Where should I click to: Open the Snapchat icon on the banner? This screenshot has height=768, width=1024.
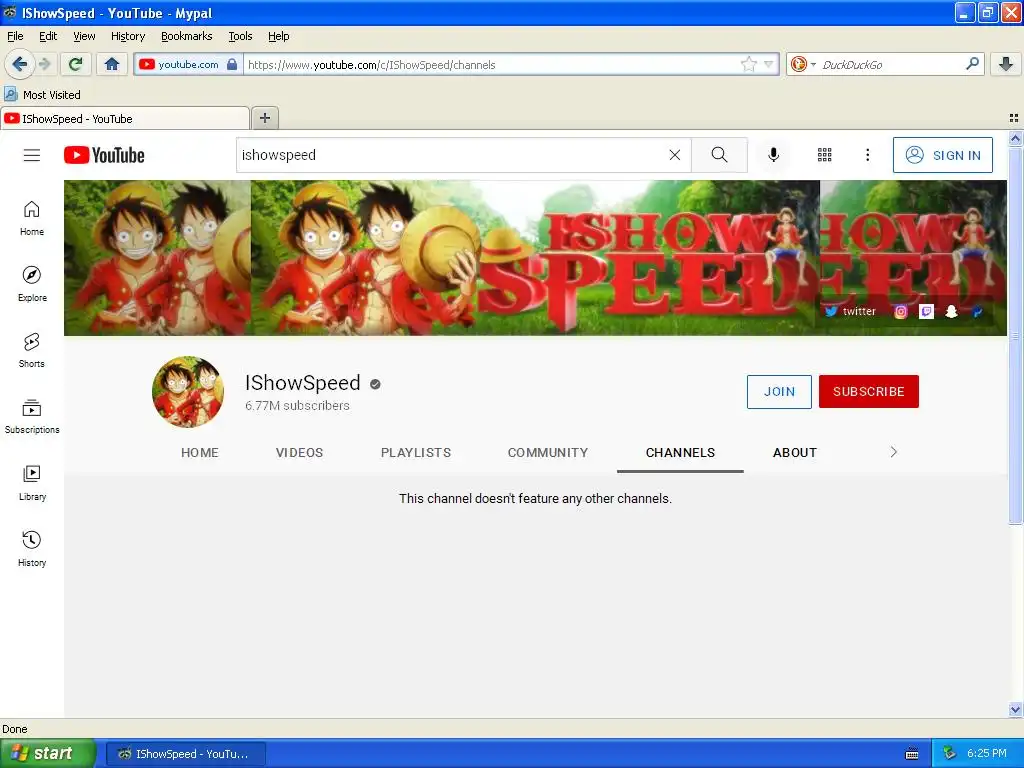[952, 312]
